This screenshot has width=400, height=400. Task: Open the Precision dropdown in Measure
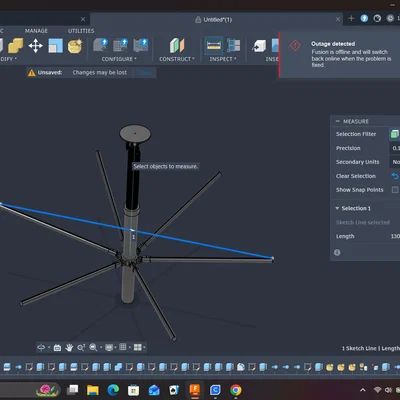(395, 148)
